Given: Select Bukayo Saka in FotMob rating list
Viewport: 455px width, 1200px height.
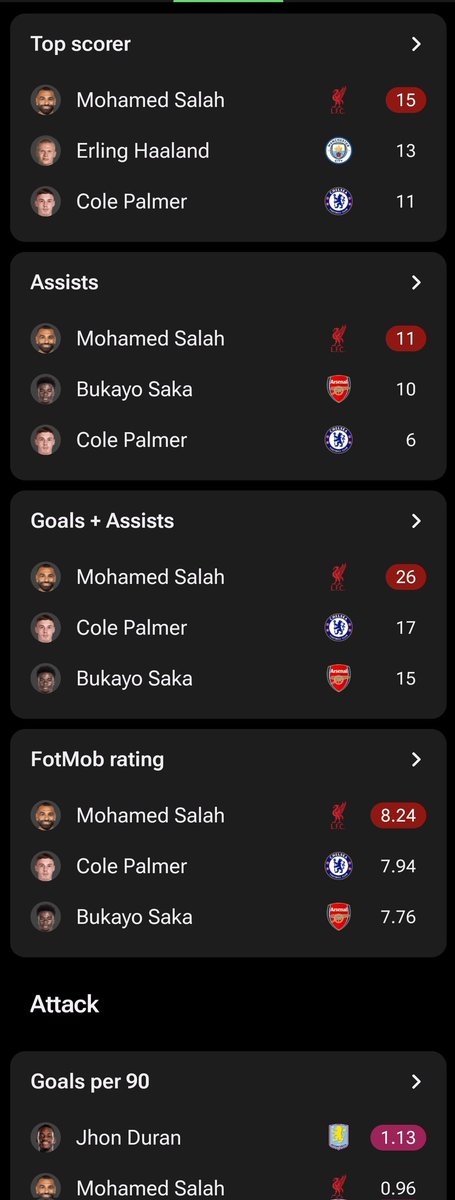Looking at the screenshot, I should 227,917.
